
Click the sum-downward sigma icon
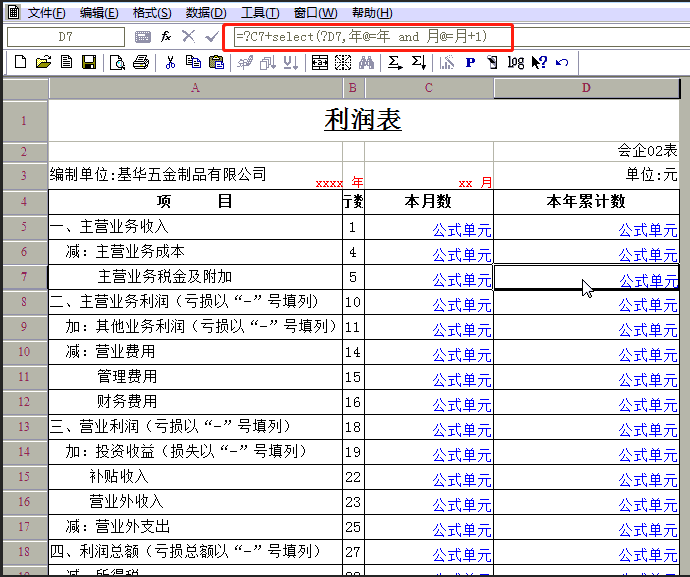418,62
